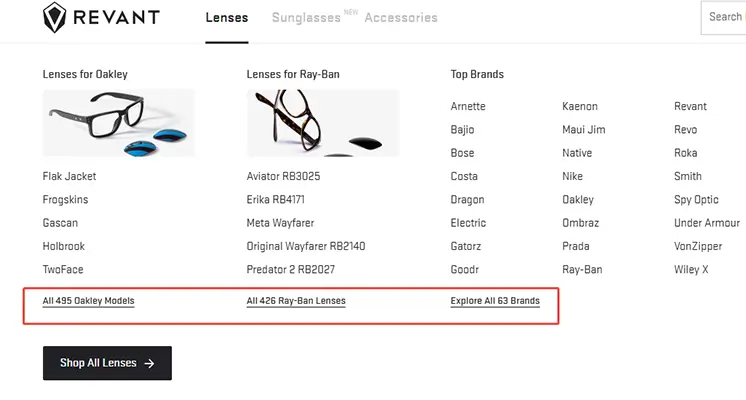The width and height of the screenshot is (746, 400).
Task: View All 495 Oakley Models
Action: tap(88, 301)
